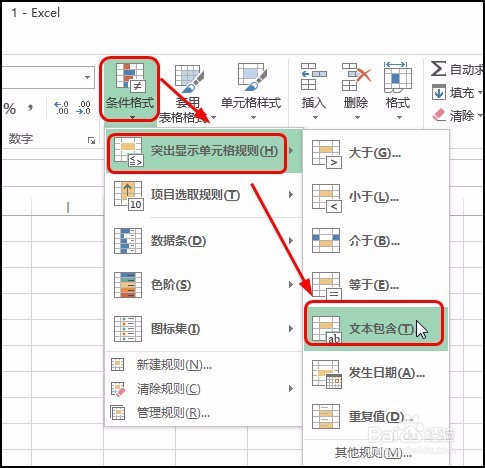The height and width of the screenshot is (468, 485).
Task: Click the 清除 eraser icon
Action: 439,115
